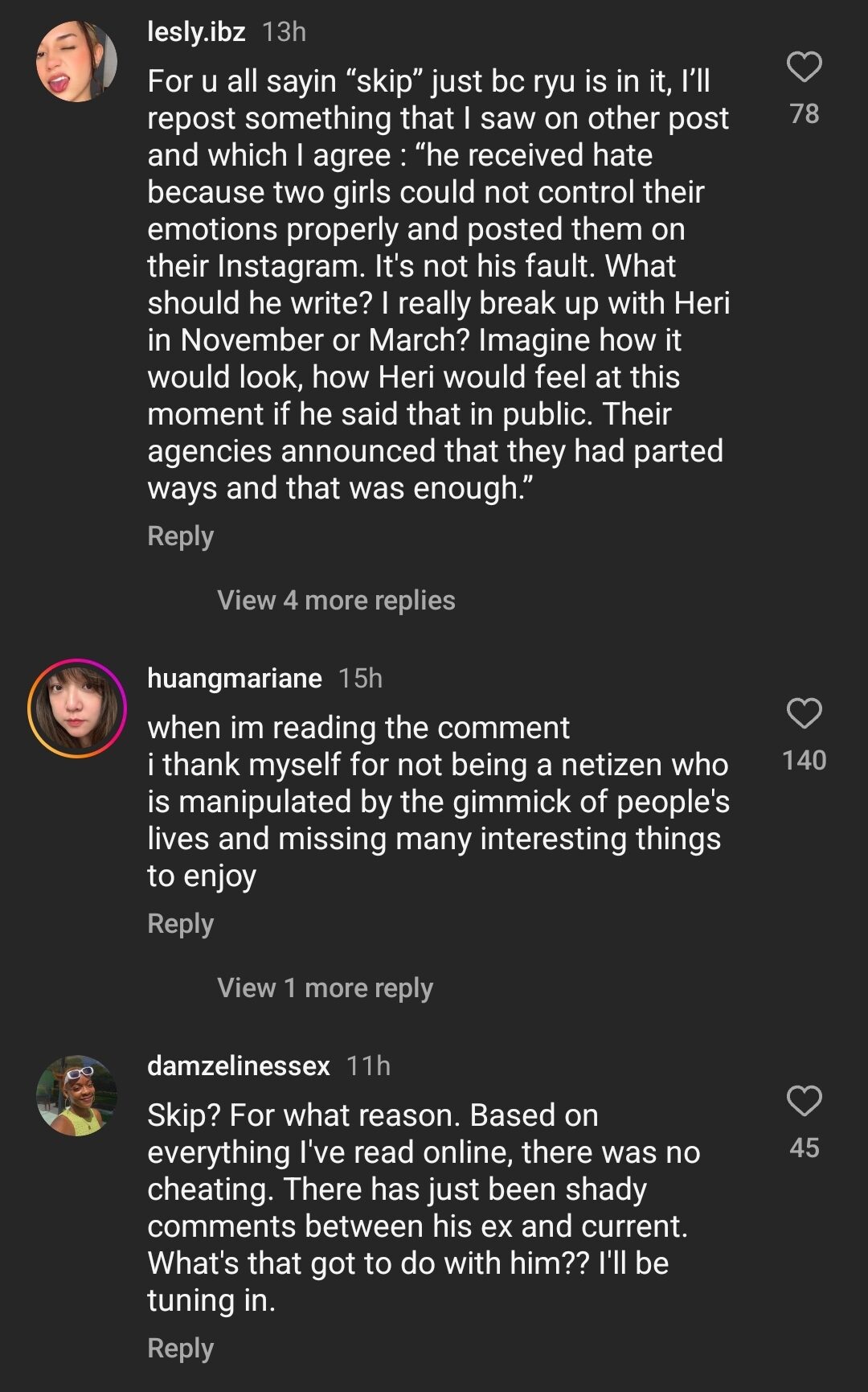Reply to huangmariane's comment
Viewport: 868px width, 1392px height.
click(x=180, y=924)
